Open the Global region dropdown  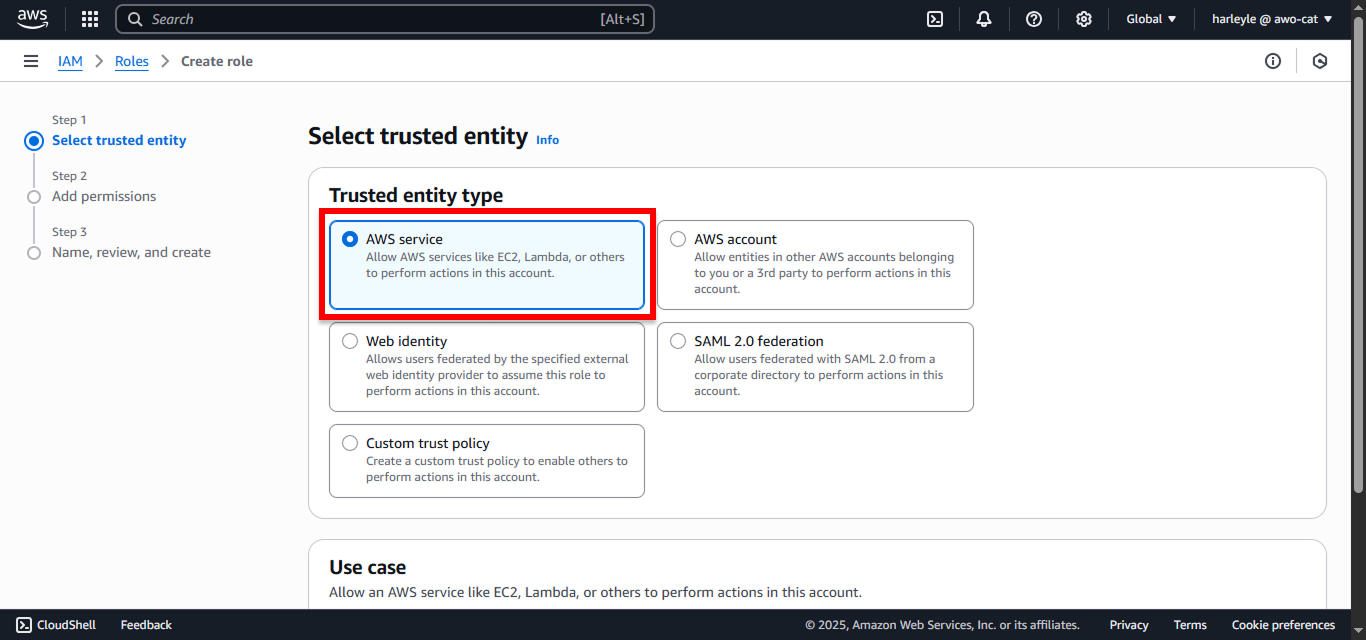[1151, 19]
